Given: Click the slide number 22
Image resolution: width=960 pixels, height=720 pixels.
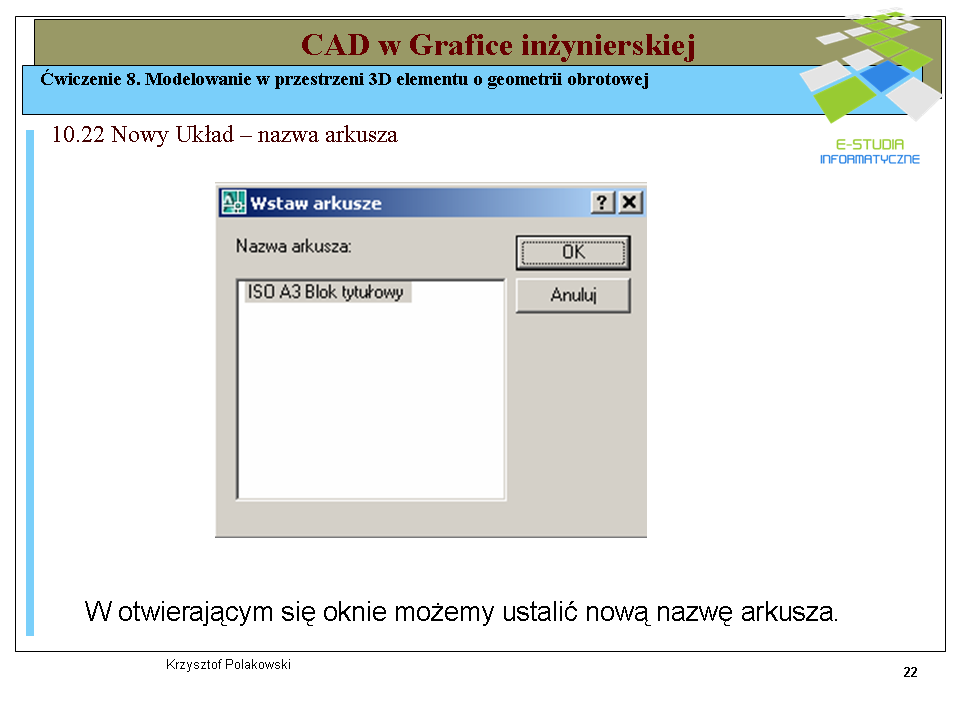Looking at the screenshot, I should pos(910,672).
